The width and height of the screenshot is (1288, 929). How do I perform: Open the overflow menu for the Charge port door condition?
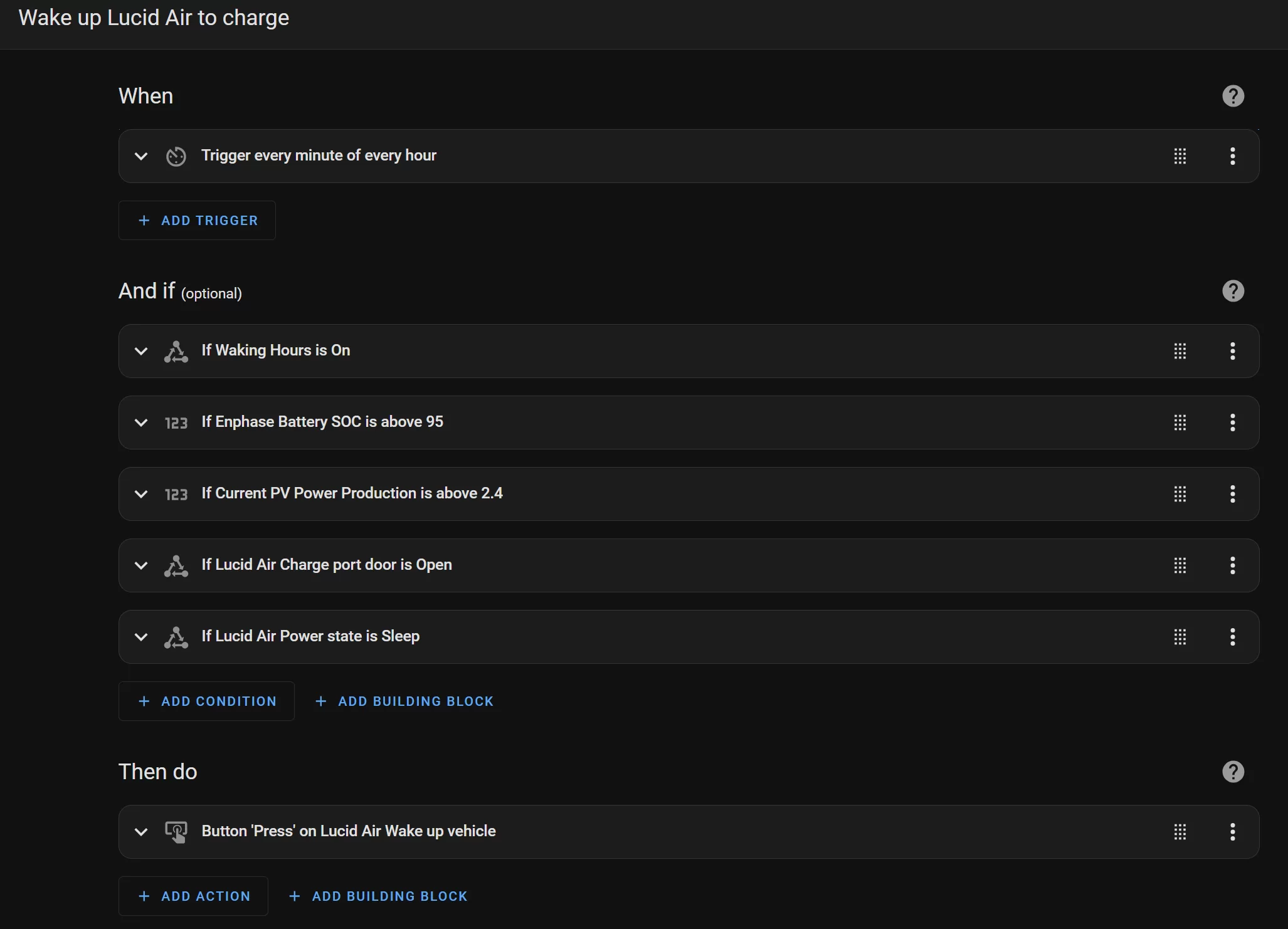point(1233,565)
